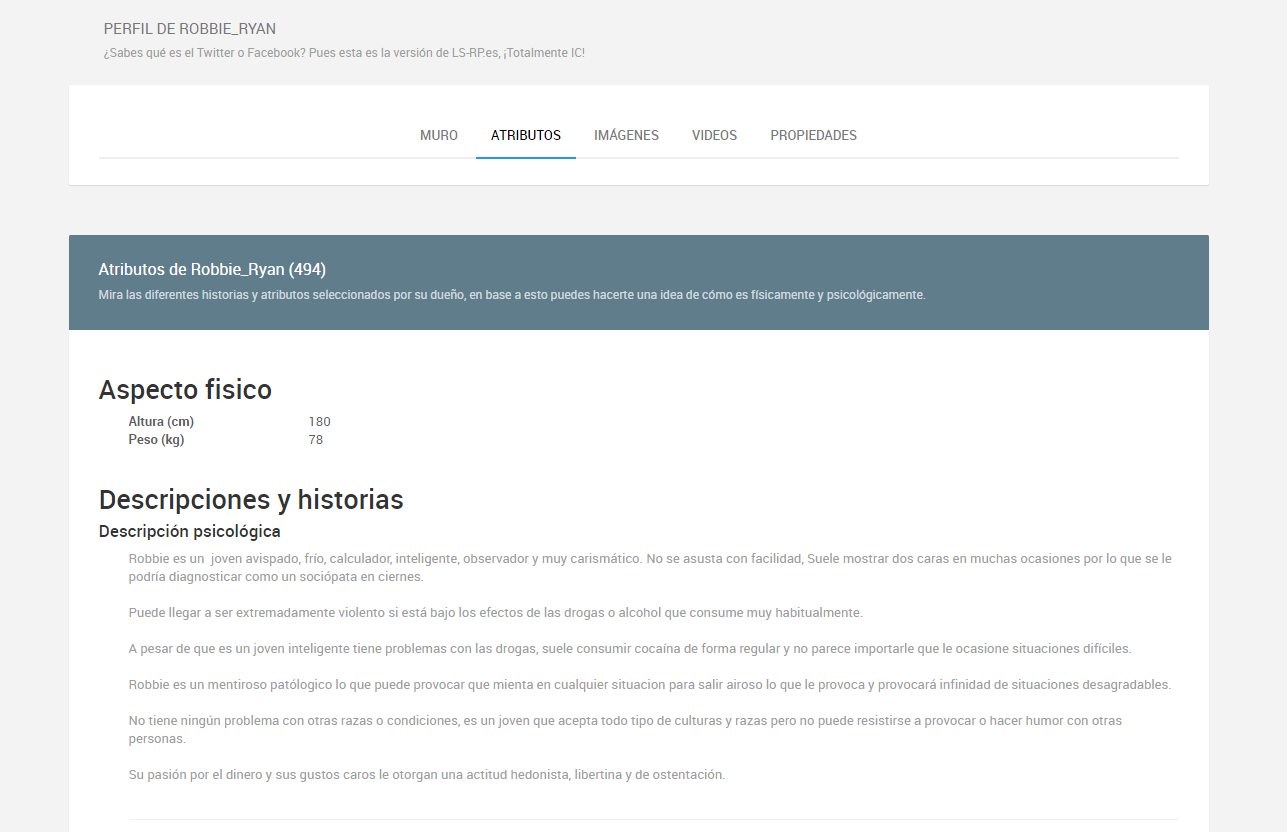Click the paragraph starting 'Su pasión por el dinero'
The width and height of the screenshot is (1287, 832).
click(427, 775)
